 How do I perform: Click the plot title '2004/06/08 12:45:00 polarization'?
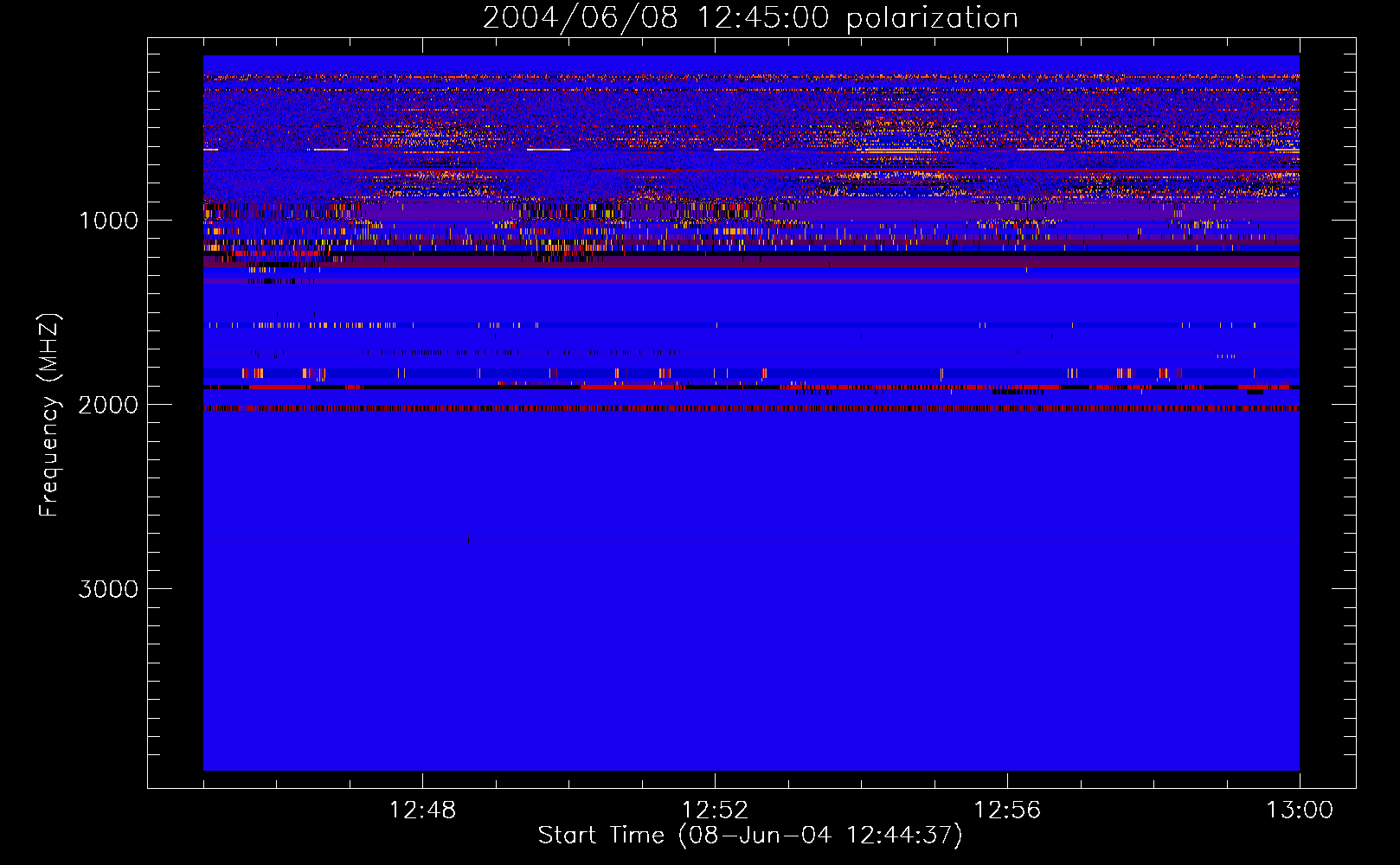coord(750,18)
